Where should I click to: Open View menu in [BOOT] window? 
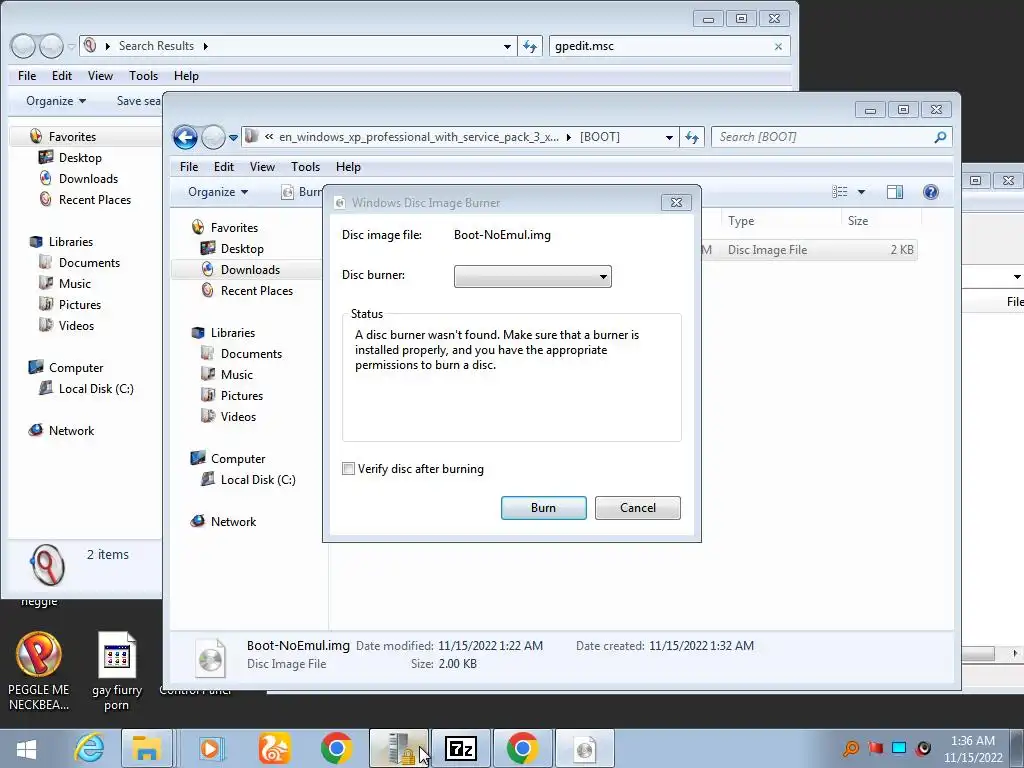click(262, 167)
